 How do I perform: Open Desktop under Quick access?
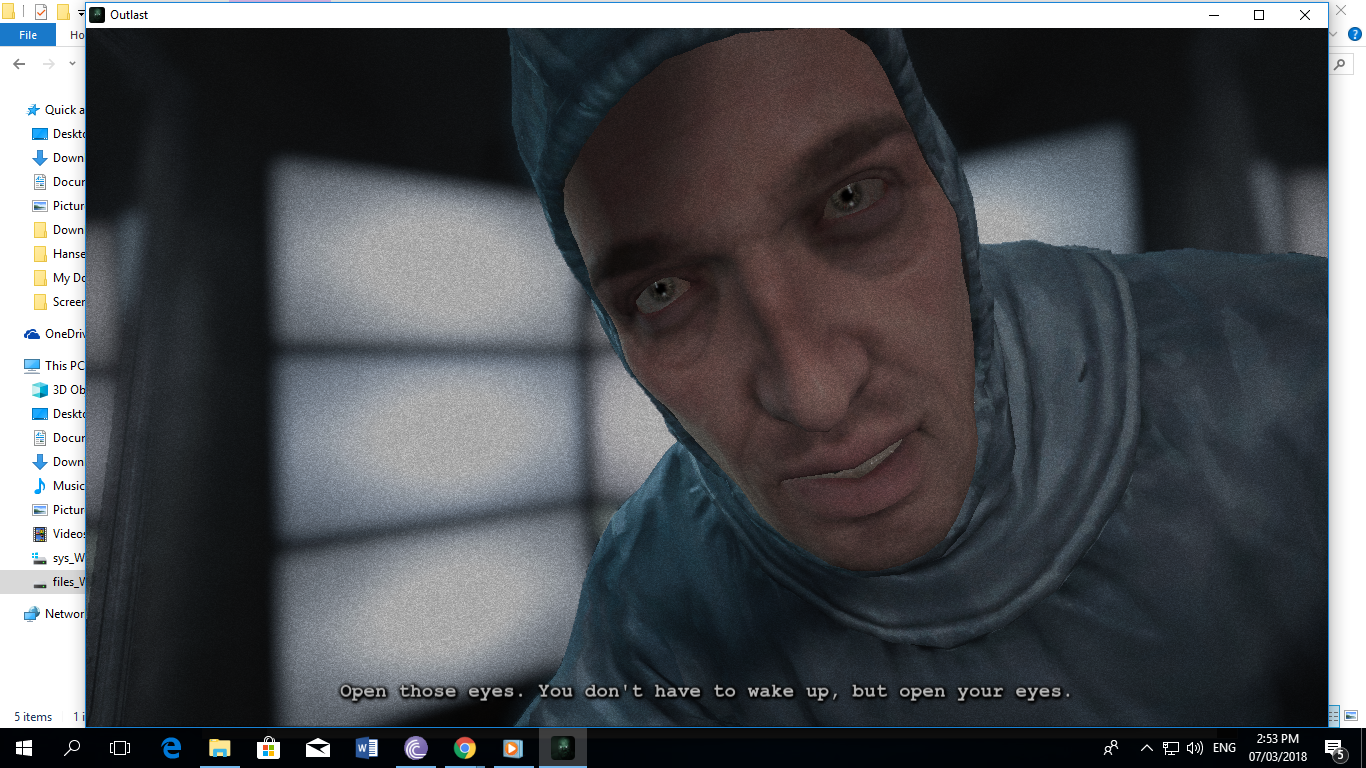pyautogui.click(x=59, y=134)
